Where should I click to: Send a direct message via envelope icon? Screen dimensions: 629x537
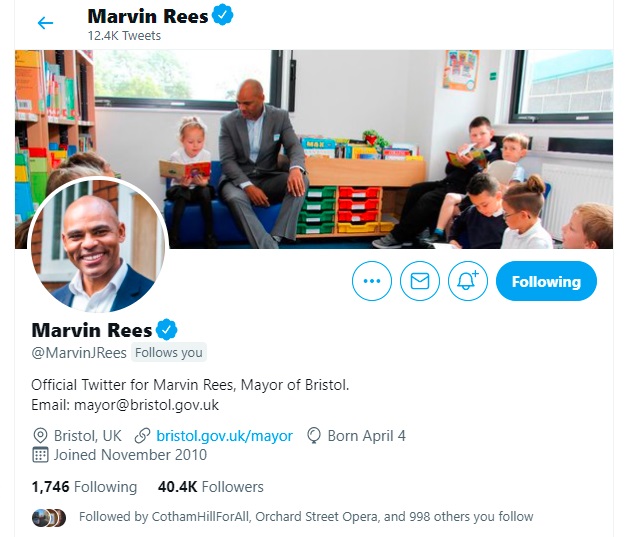(x=420, y=281)
